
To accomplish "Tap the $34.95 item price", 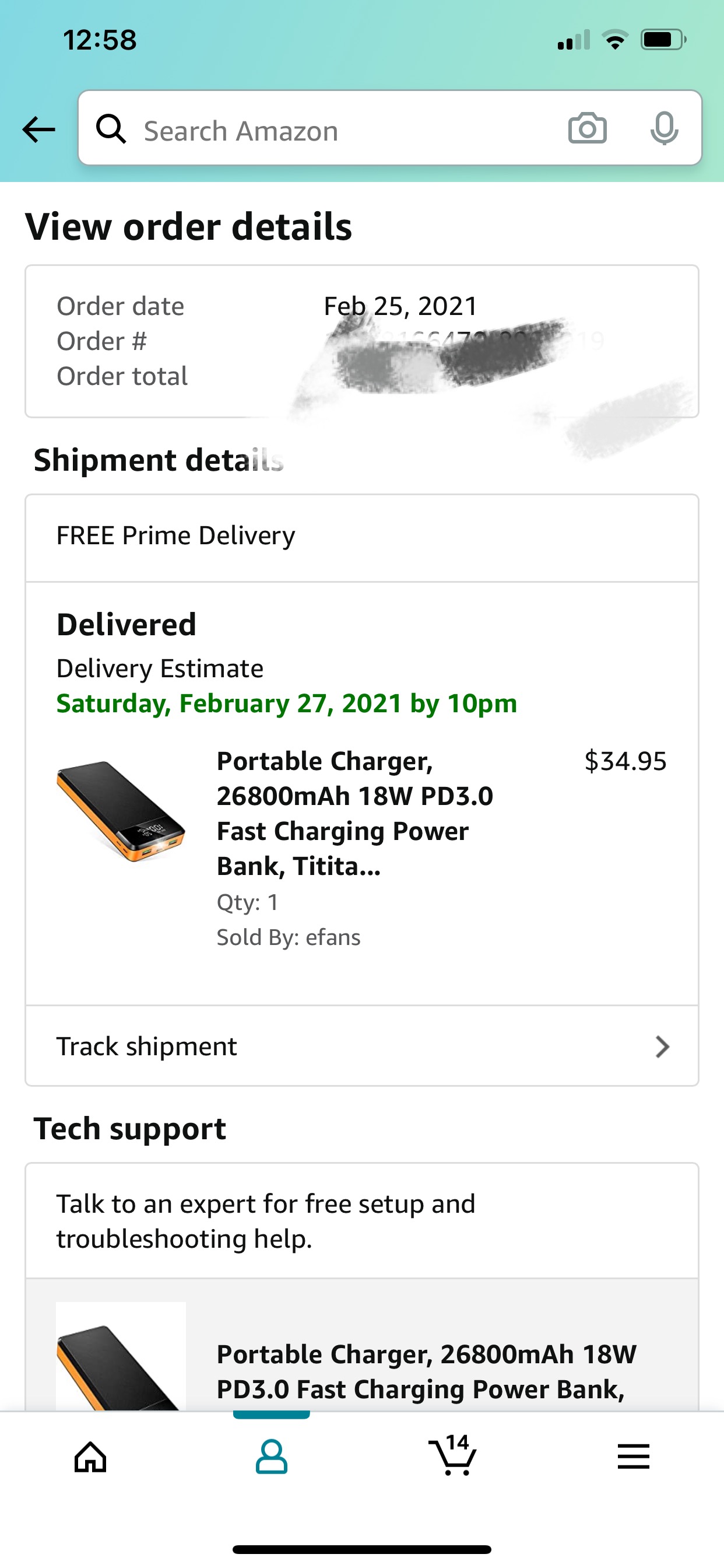I will (x=625, y=761).
